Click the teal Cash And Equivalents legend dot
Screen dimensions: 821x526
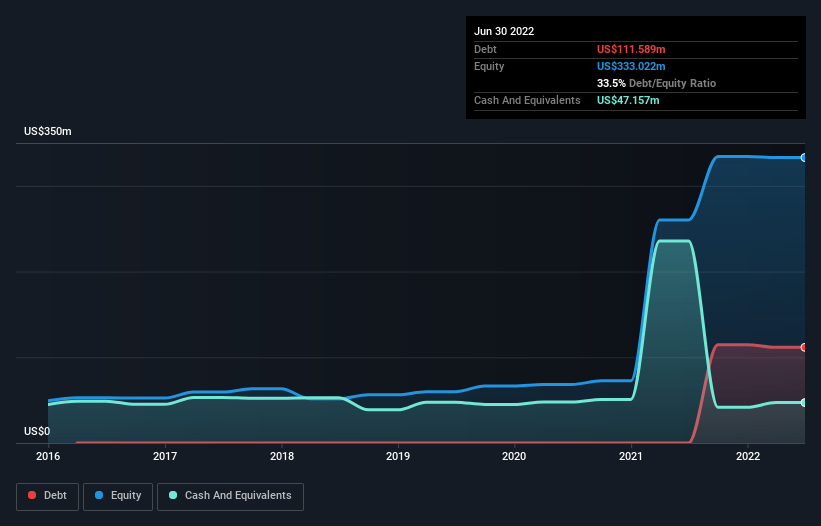tap(173, 495)
